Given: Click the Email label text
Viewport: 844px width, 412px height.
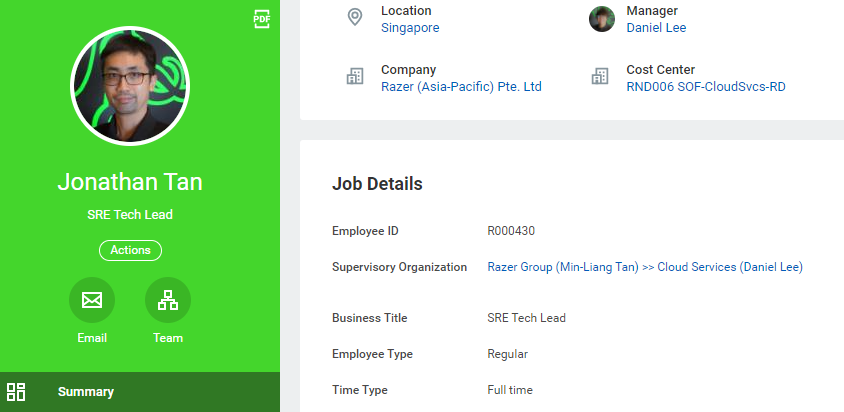Looking at the screenshot, I should click(92, 338).
